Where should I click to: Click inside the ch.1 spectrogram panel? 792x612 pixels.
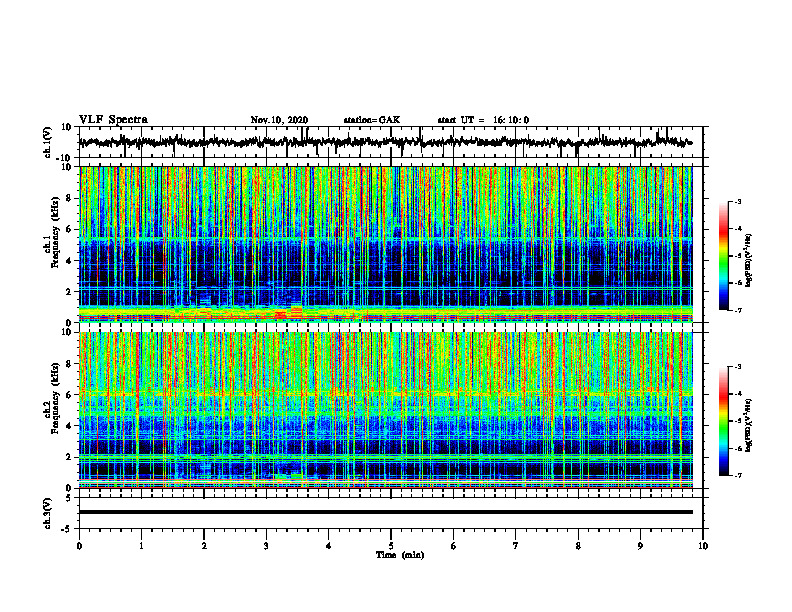(385, 244)
